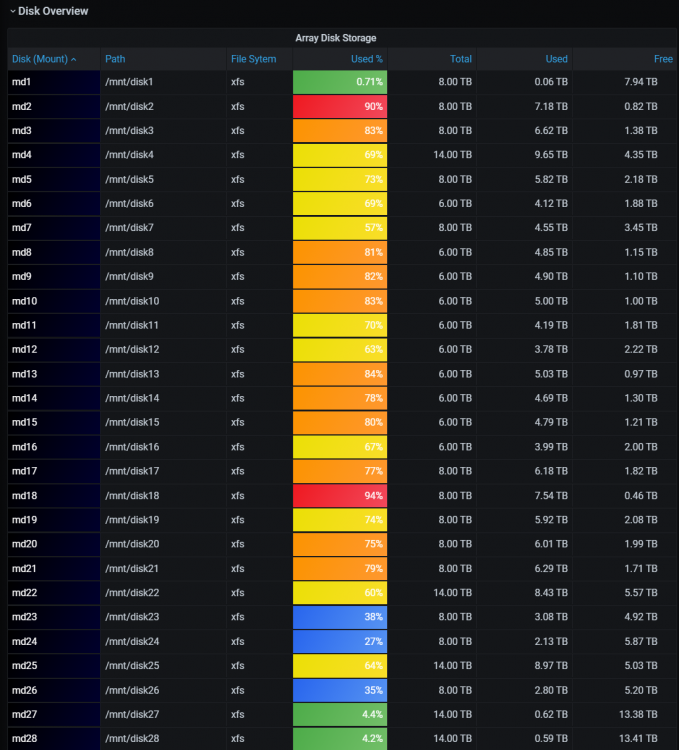679x750 pixels.
Task: Click the md4 total 14.00 TB cell
Action: click(x=432, y=154)
